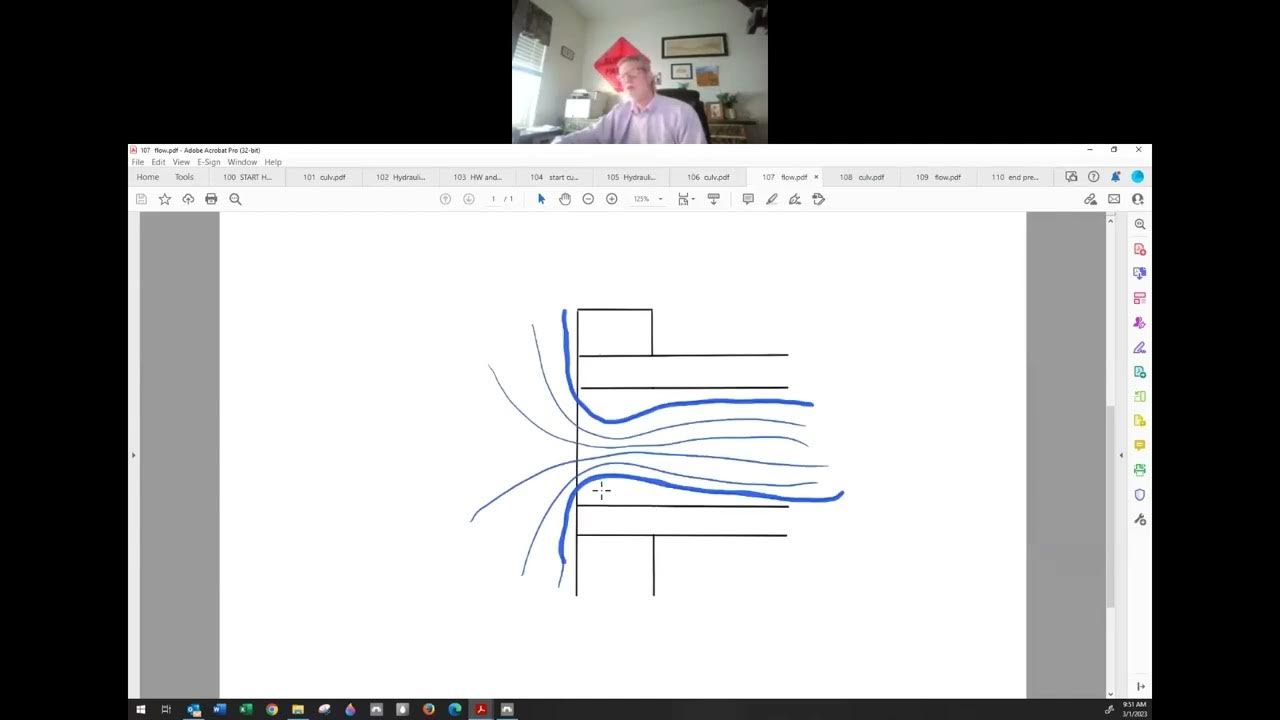Switch to Tools view
This screenshot has width=1280, height=720.
click(x=184, y=177)
